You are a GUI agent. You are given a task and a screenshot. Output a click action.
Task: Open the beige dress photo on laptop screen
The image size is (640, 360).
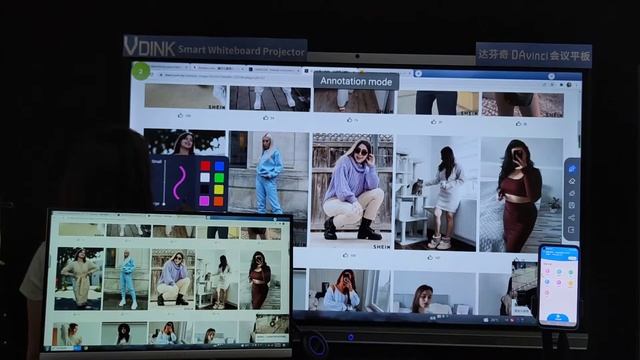pyautogui.click(x=79, y=278)
